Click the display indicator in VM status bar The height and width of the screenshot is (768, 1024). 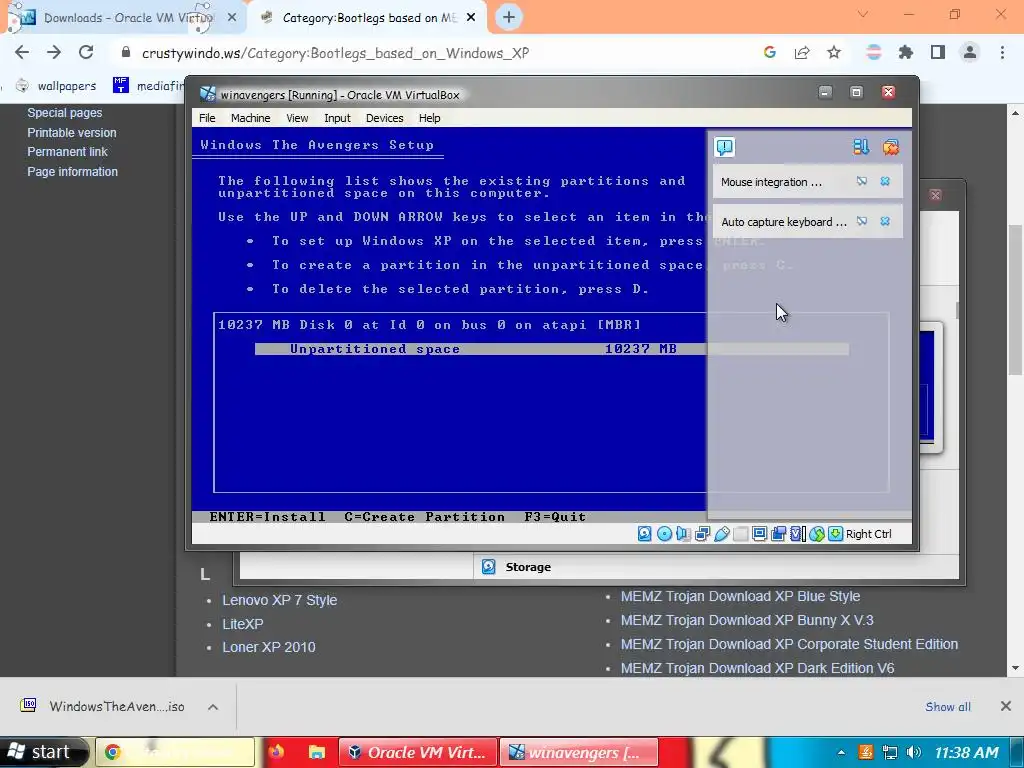759,534
